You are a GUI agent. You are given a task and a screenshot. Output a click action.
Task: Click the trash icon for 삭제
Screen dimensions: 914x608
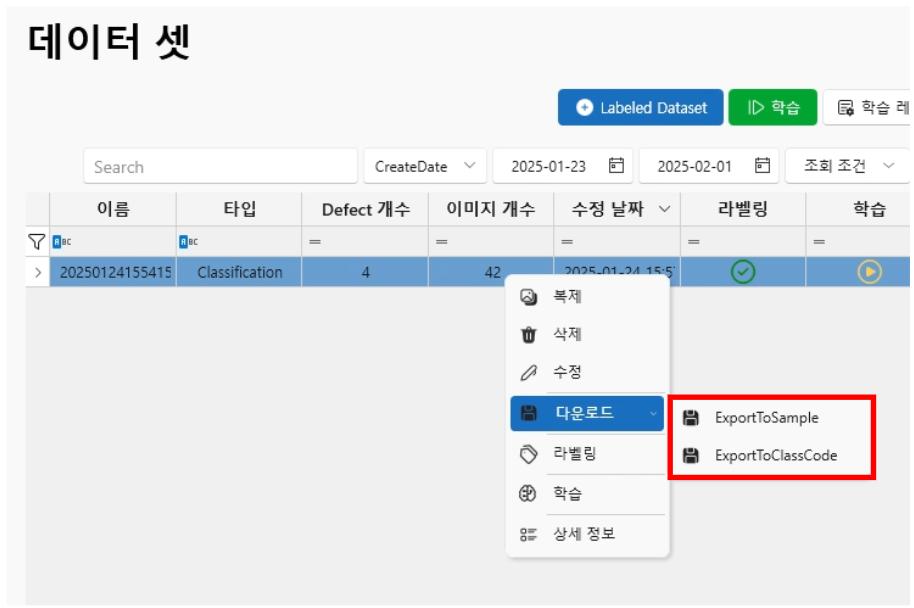[529, 335]
